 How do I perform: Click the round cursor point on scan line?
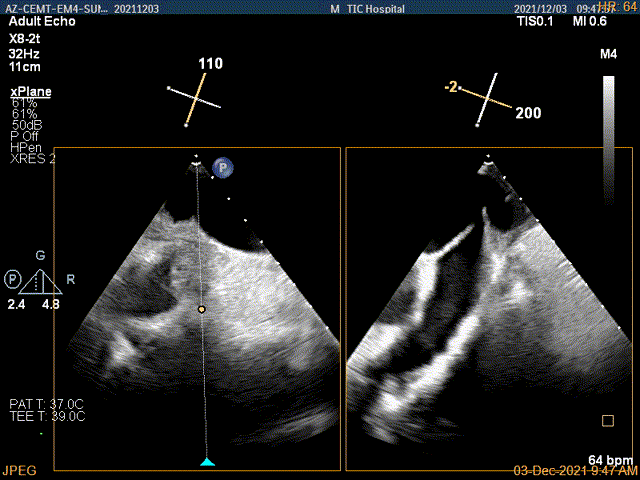click(x=202, y=310)
